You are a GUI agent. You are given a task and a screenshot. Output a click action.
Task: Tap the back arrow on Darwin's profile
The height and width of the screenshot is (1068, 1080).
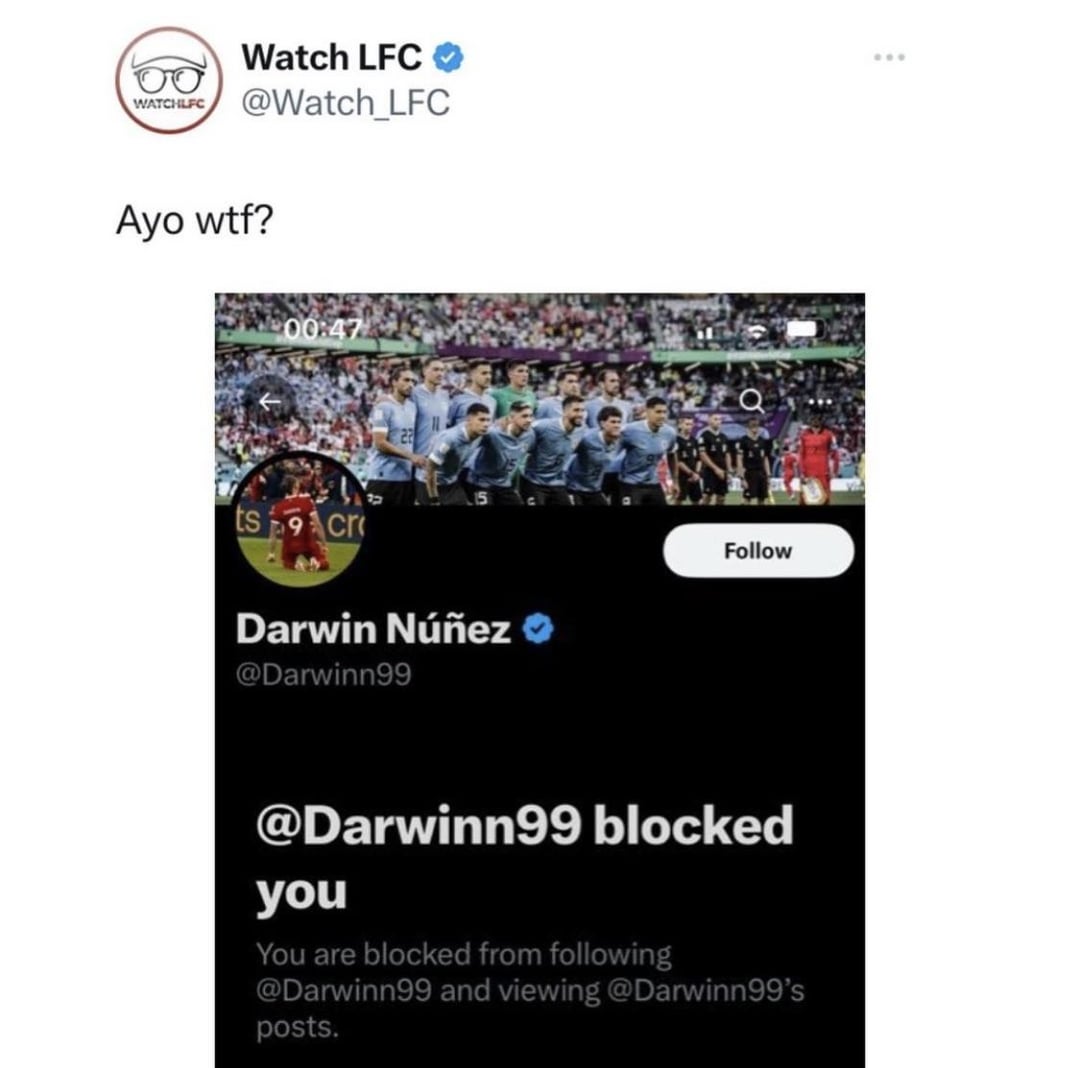pyautogui.click(x=269, y=401)
